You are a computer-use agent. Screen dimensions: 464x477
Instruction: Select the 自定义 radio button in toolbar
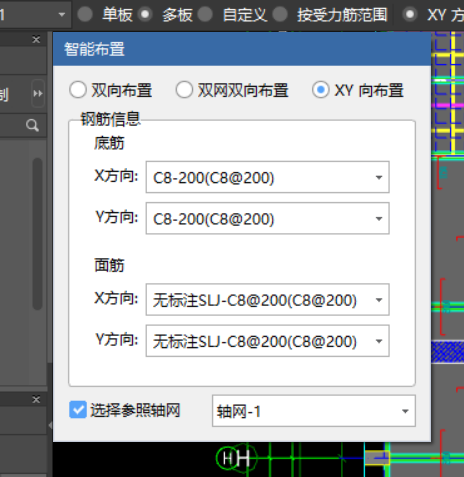[x=205, y=15]
